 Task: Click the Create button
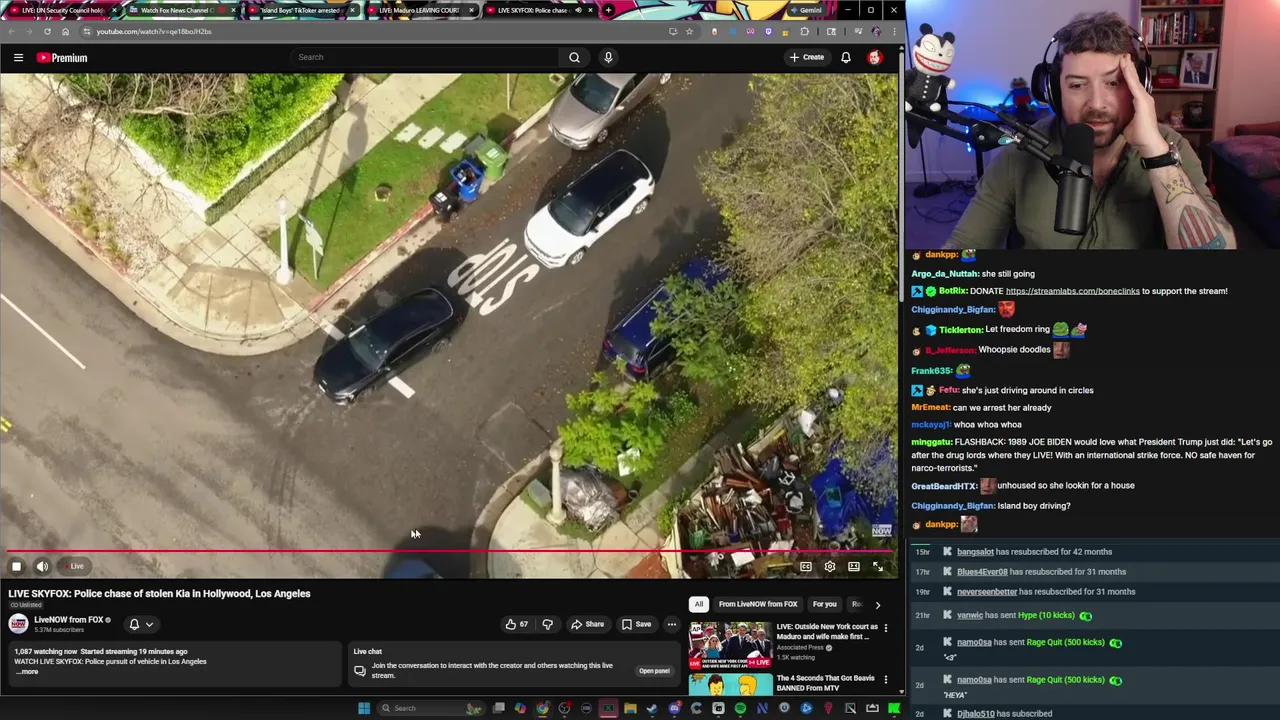tap(807, 57)
